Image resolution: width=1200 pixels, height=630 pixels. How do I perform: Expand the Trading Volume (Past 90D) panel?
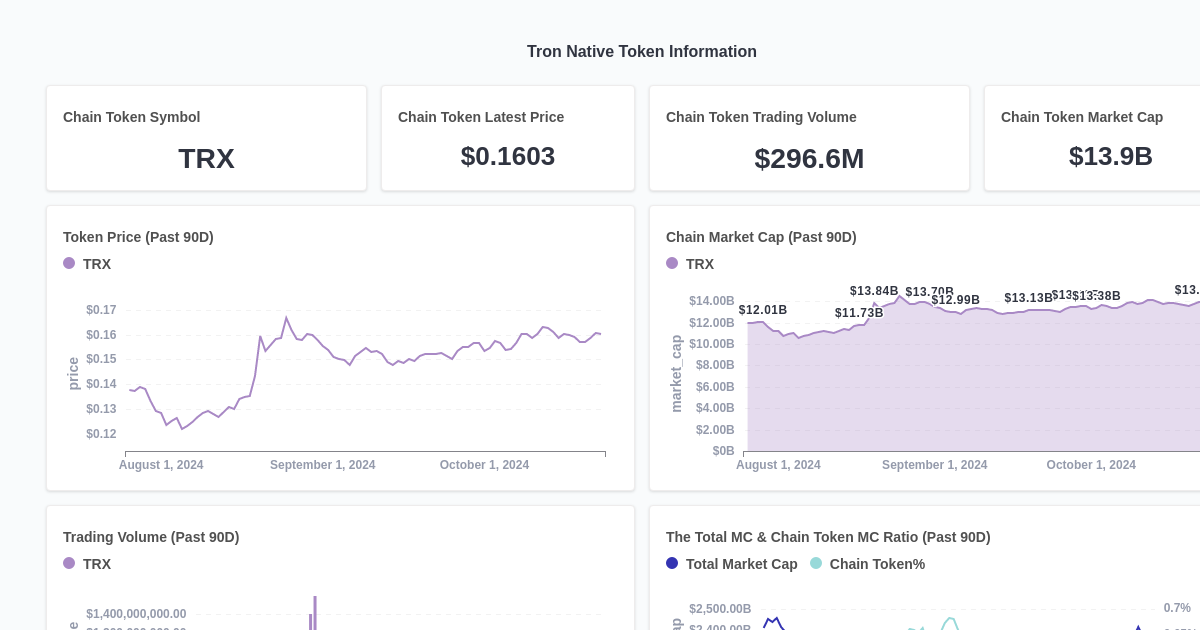pyautogui.click(x=151, y=537)
